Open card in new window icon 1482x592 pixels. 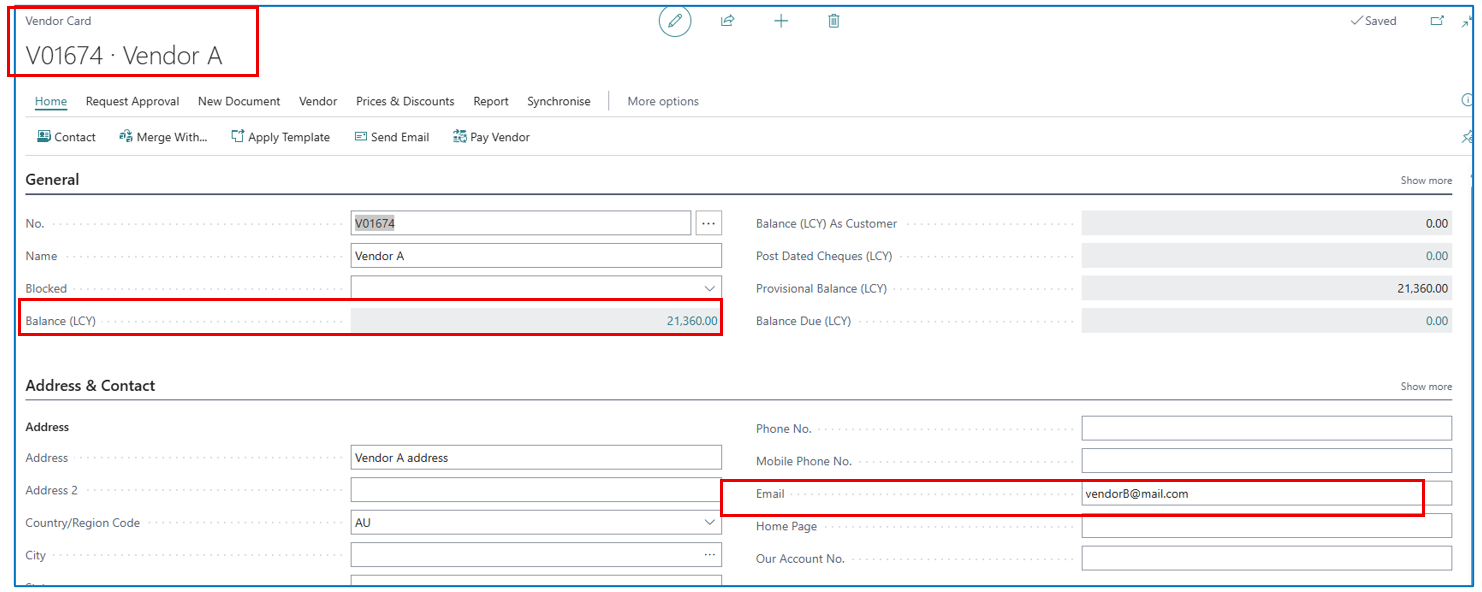[1437, 21]
